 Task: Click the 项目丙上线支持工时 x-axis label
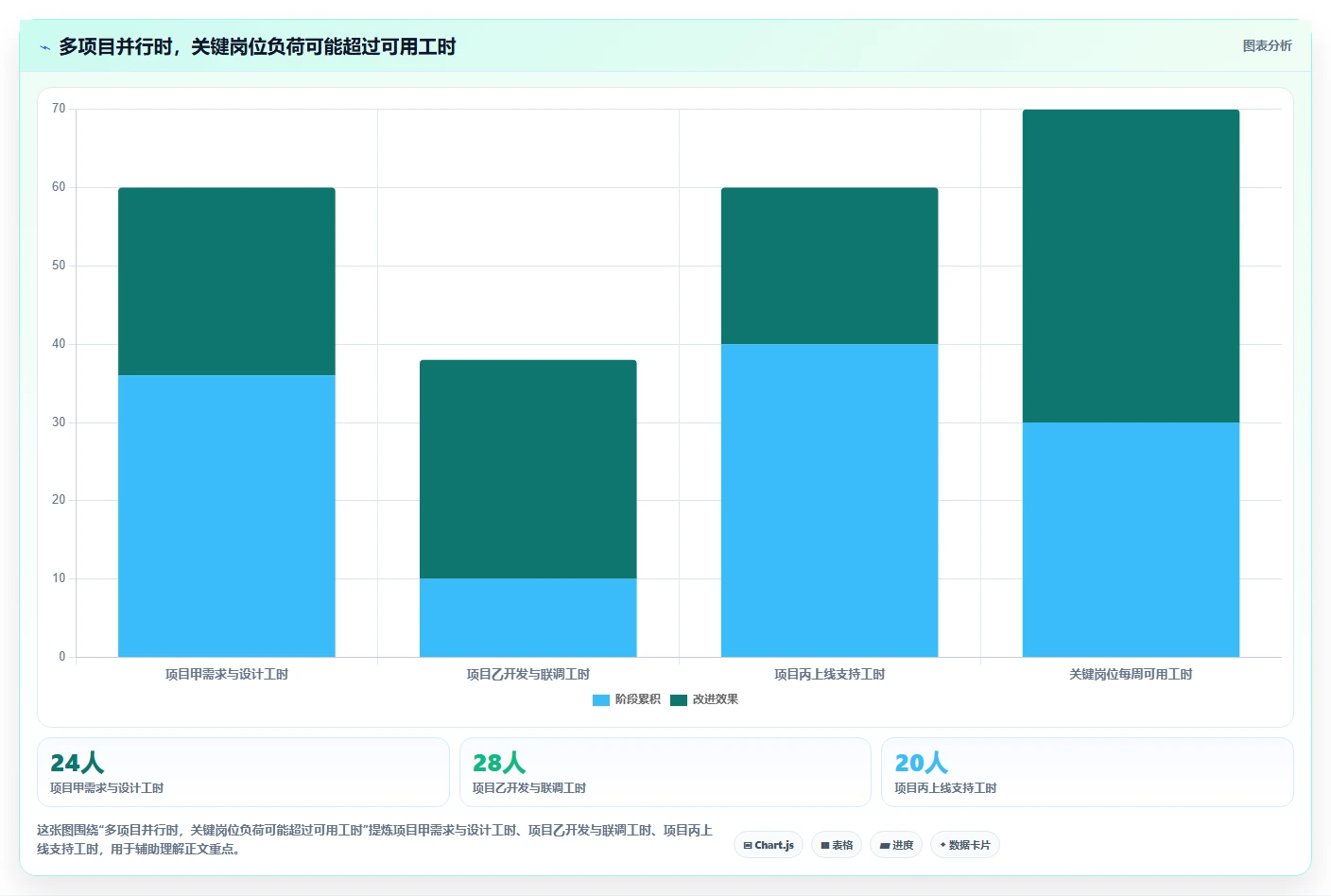830,674
